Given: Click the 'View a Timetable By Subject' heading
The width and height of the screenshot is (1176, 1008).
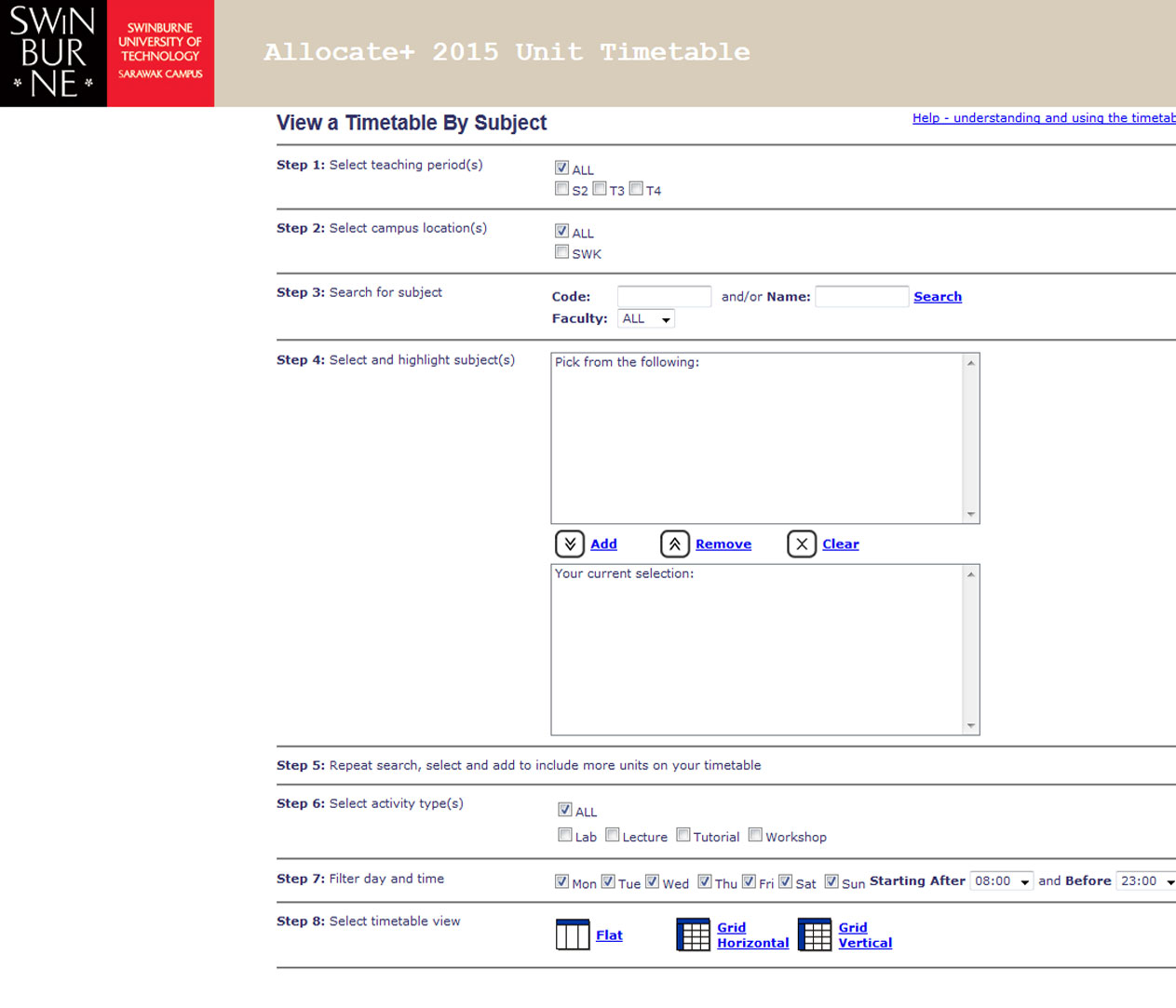Looking at the screenshot, I should [x=412, y=123].
